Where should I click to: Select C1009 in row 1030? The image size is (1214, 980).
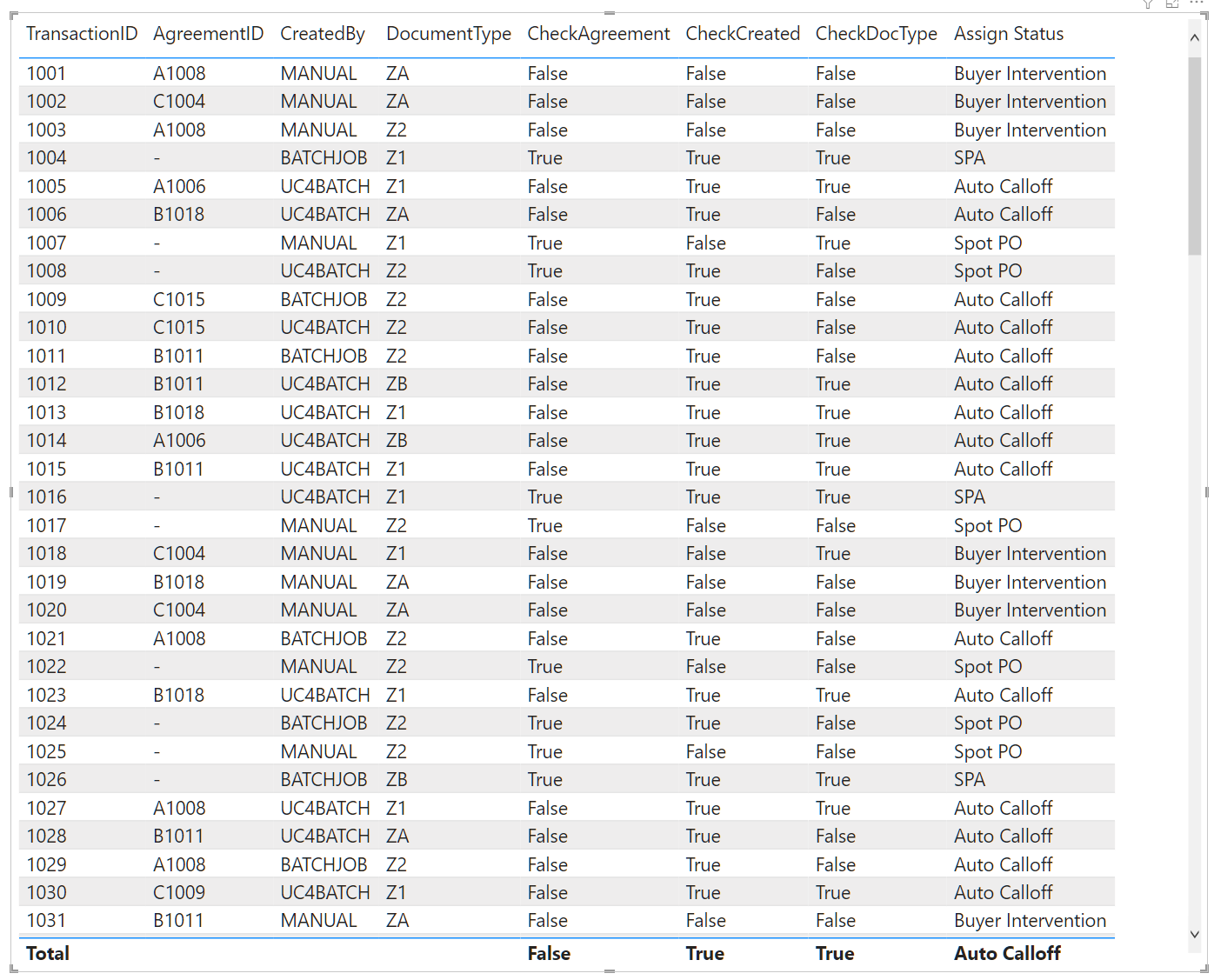tap(179, 893)
